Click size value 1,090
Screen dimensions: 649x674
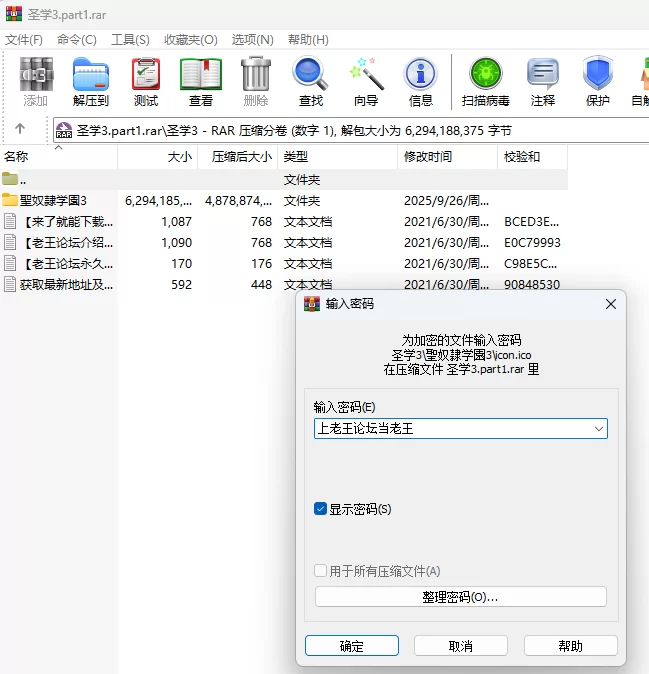pyautogui.click(x=177, y=242)
